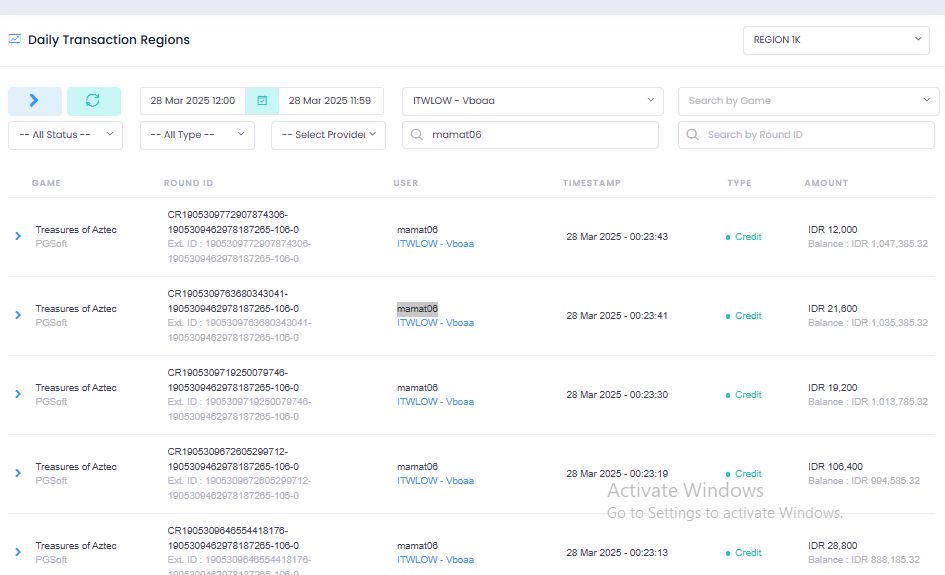Open the All Type dropdown
The height and width of the screenshot is (575, 945).
(197, 134)
